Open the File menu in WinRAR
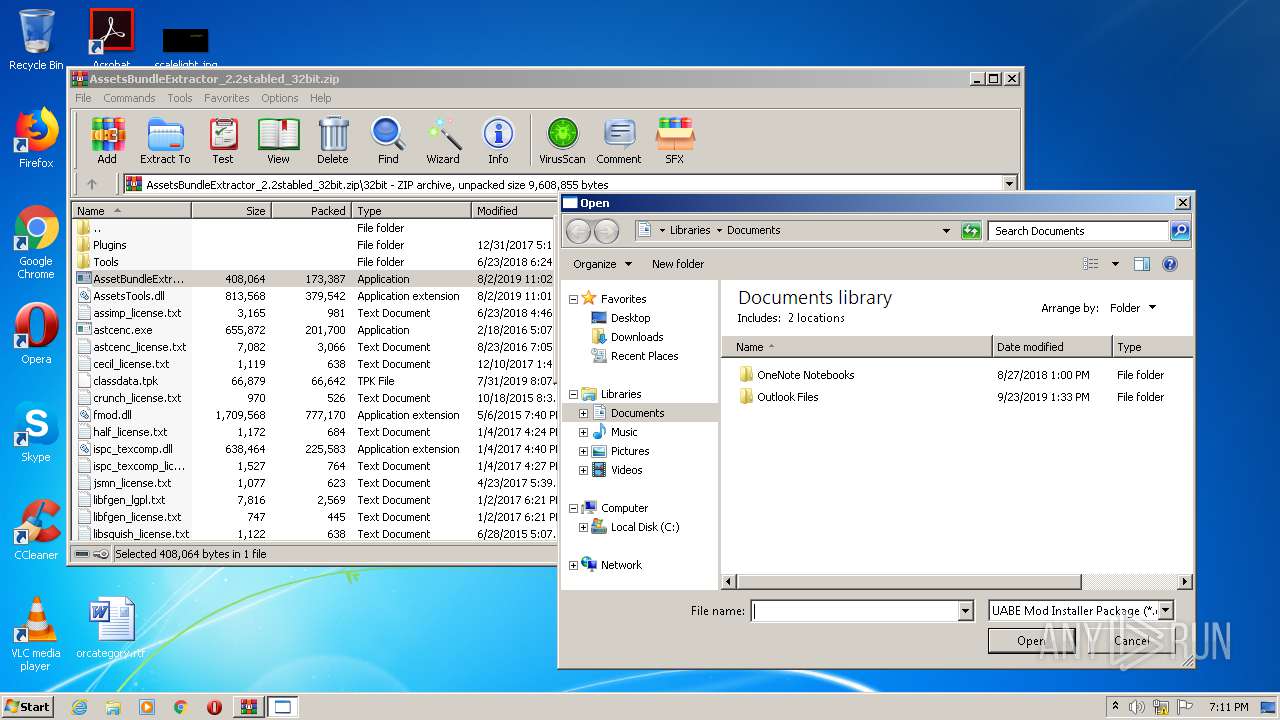Image resolution: width=1280 pixels, height=720 pixels. pos(83,98)
